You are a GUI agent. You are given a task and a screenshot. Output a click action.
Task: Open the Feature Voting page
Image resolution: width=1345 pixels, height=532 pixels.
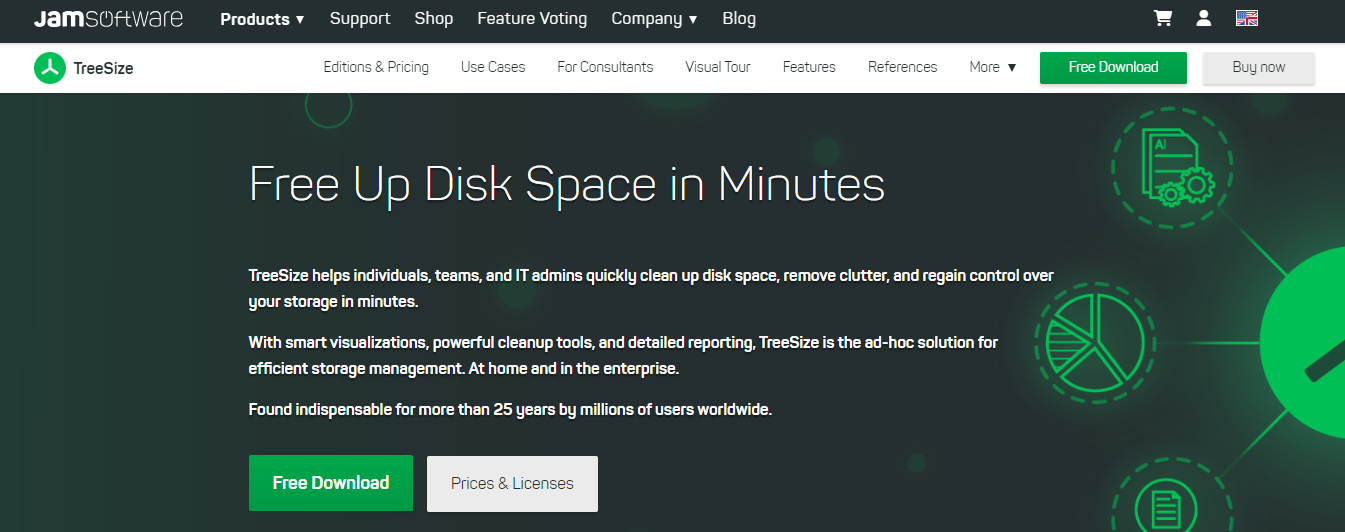click(x=532, y=19)
